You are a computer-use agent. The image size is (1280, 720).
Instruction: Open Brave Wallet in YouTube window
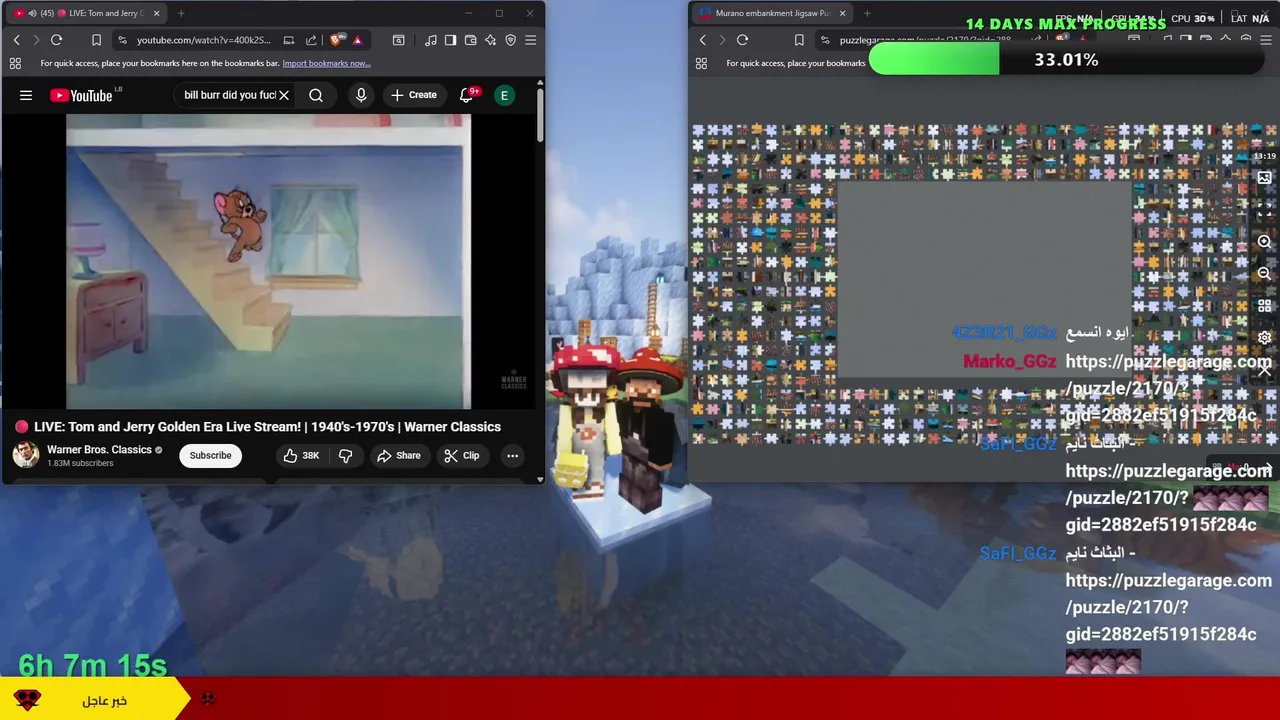pyautogui.click(x=470, y=40)
